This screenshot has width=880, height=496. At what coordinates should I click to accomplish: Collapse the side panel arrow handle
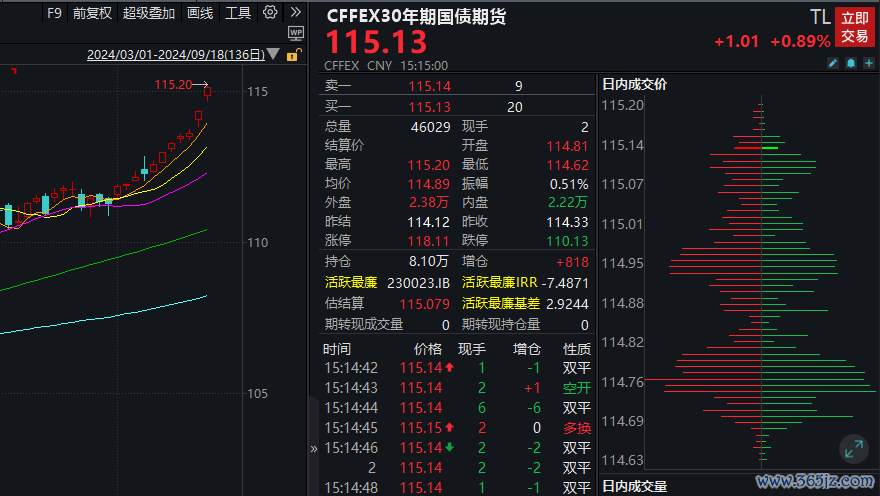coord(314,448)
